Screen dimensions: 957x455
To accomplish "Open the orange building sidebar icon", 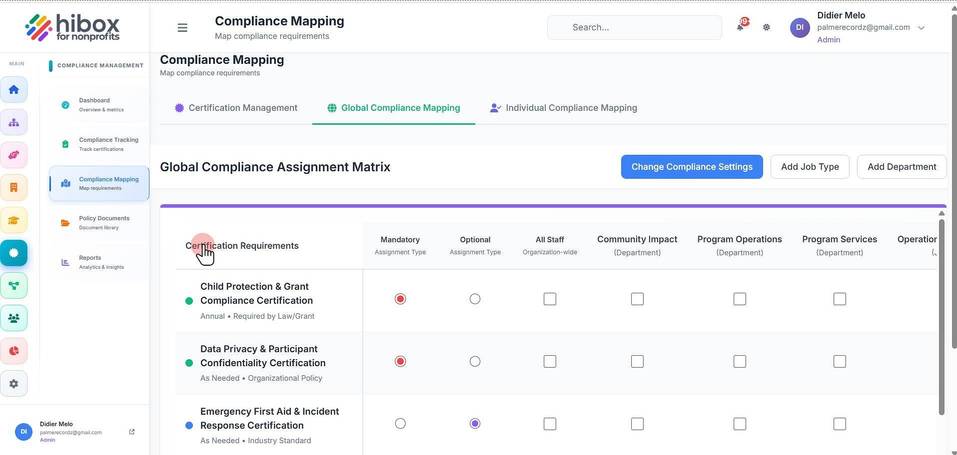I will [x=13, y=187].
